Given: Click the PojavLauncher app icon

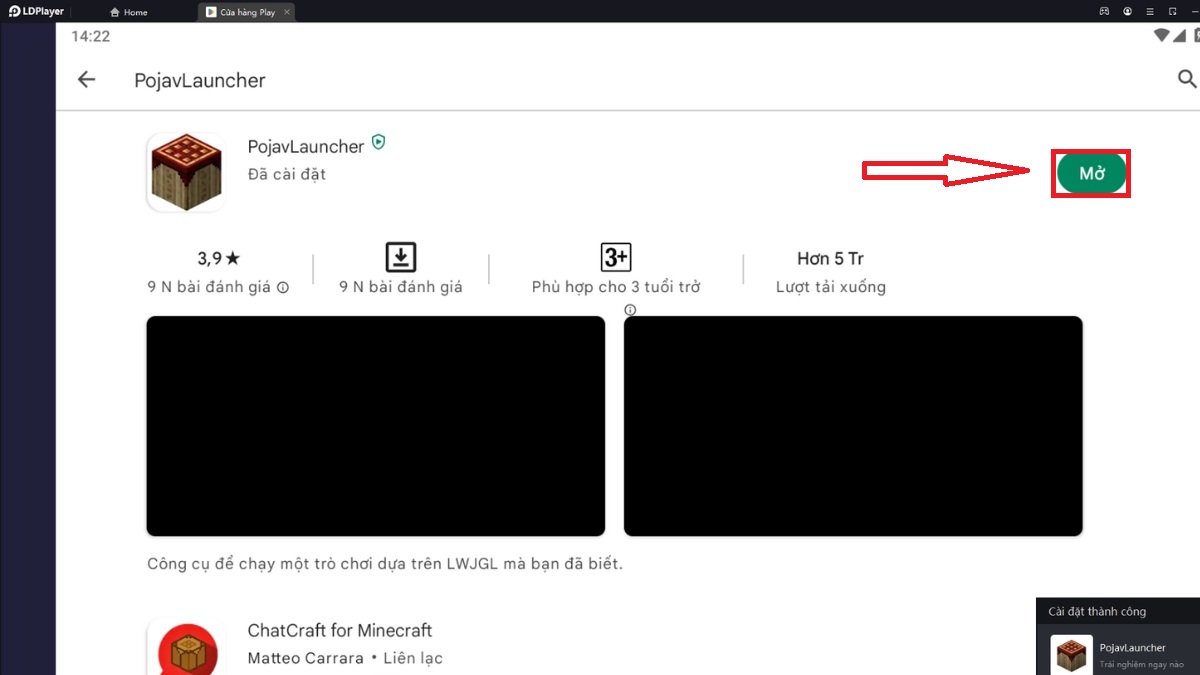Looking at the screenshot, I should (x=185, y=172).
